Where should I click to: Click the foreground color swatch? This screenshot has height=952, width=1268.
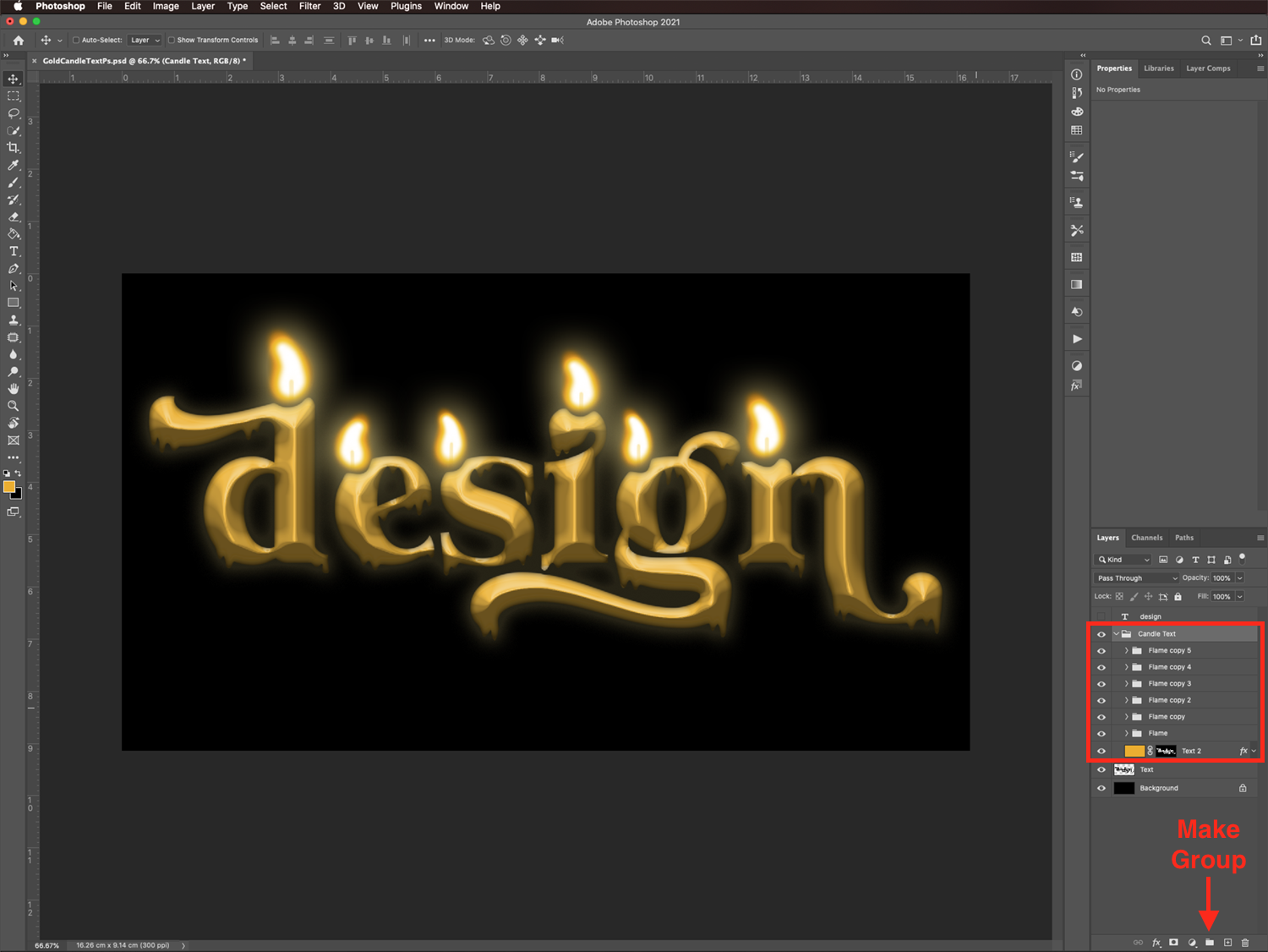[x=9, y=487]
